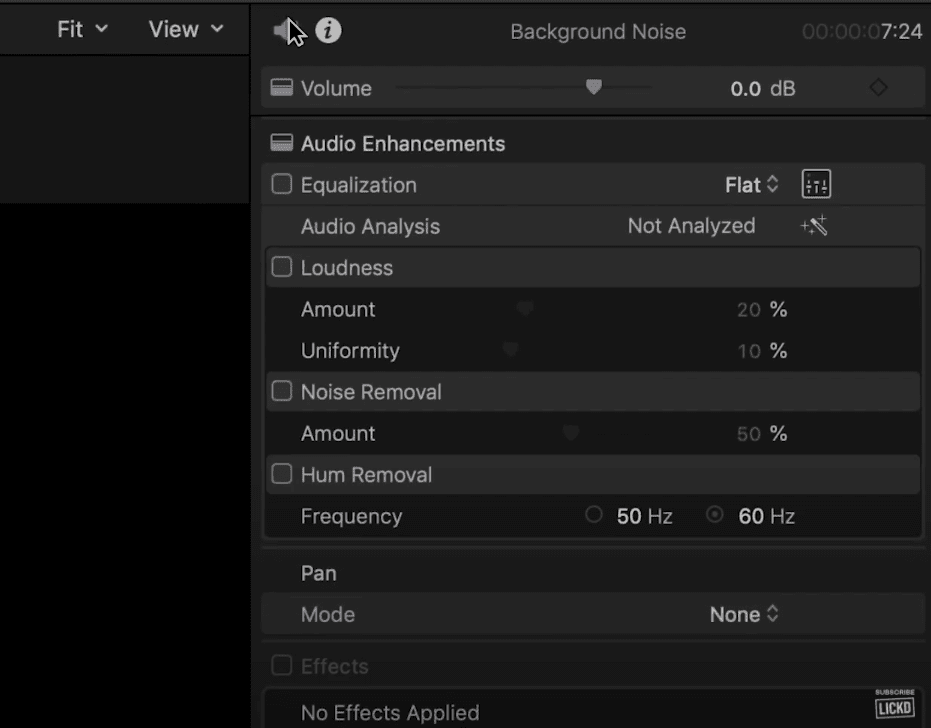Add a Volume keyframe diamond
The height and width of the screenshot is (728, 931).
point(878,88)
